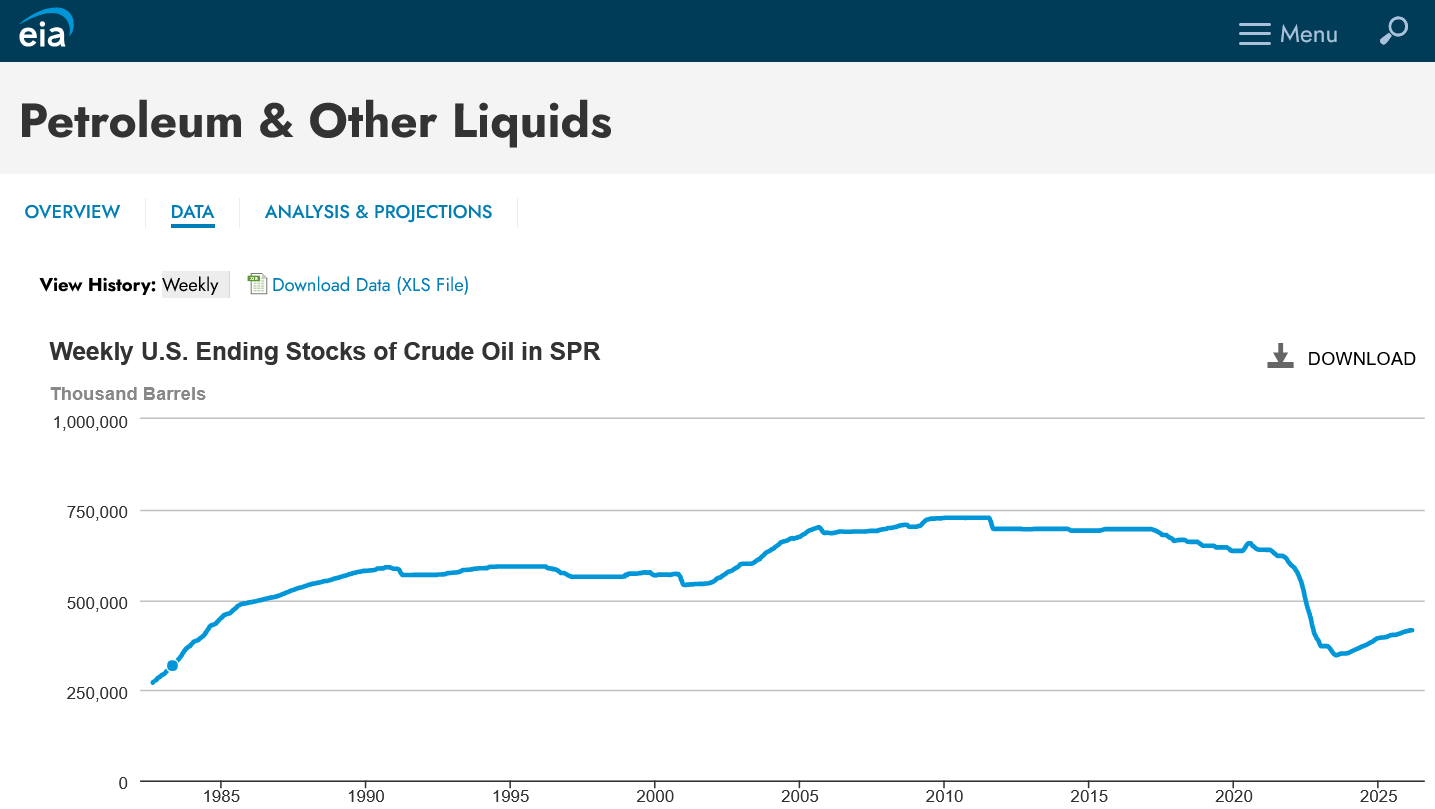Switch to the Overview tab
The height and width of the screenshot is (809, 1435).
(x=72, y=212)
